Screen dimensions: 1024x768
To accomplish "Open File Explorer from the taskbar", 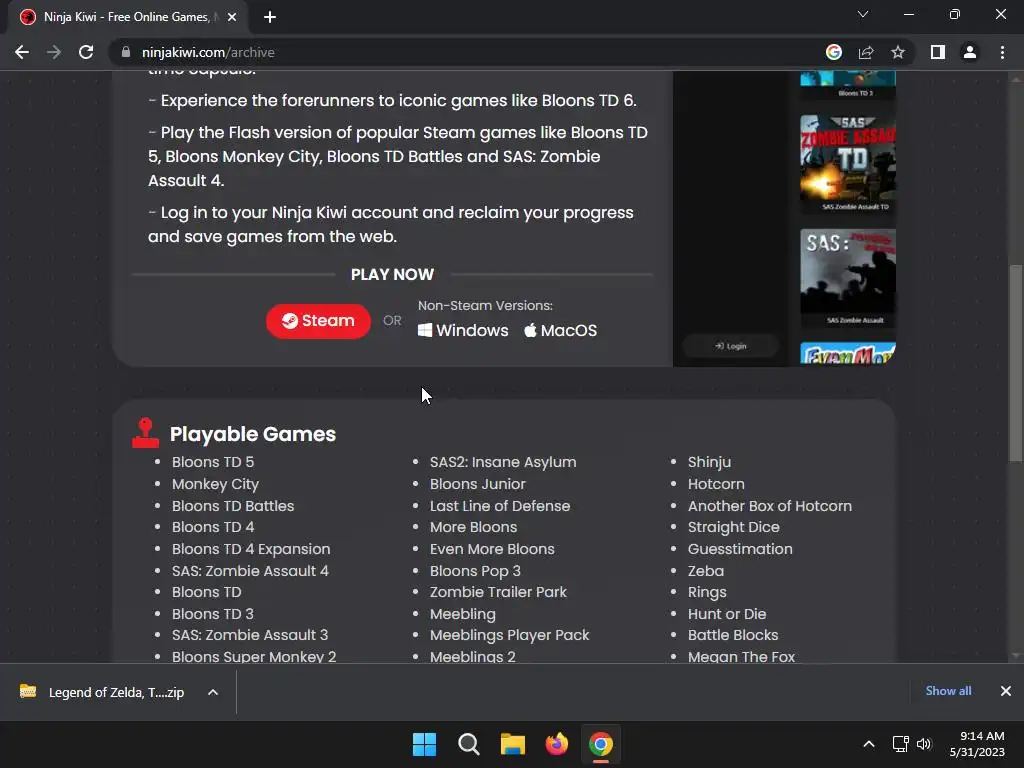I will [x=513, y=744].
